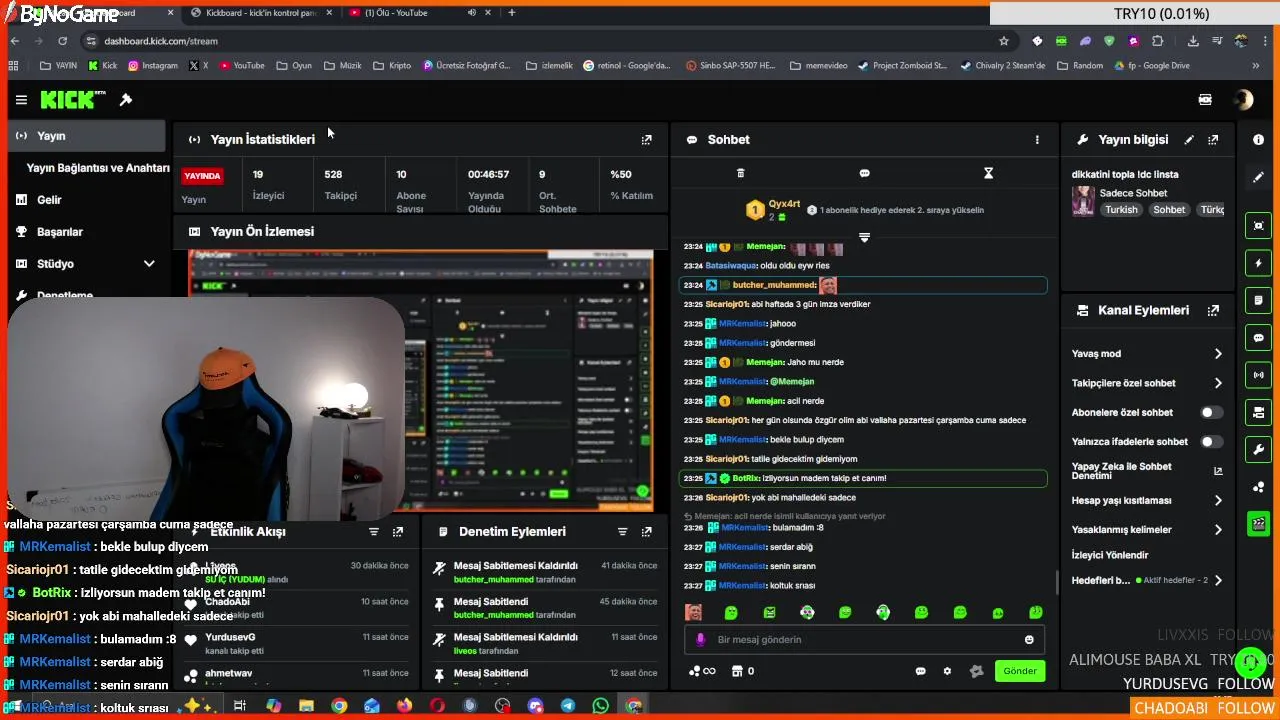Edit stream info with the Yayın bilgisi pencil
The width and height of the screenshot is (1280, 720).
point(1189,140)
